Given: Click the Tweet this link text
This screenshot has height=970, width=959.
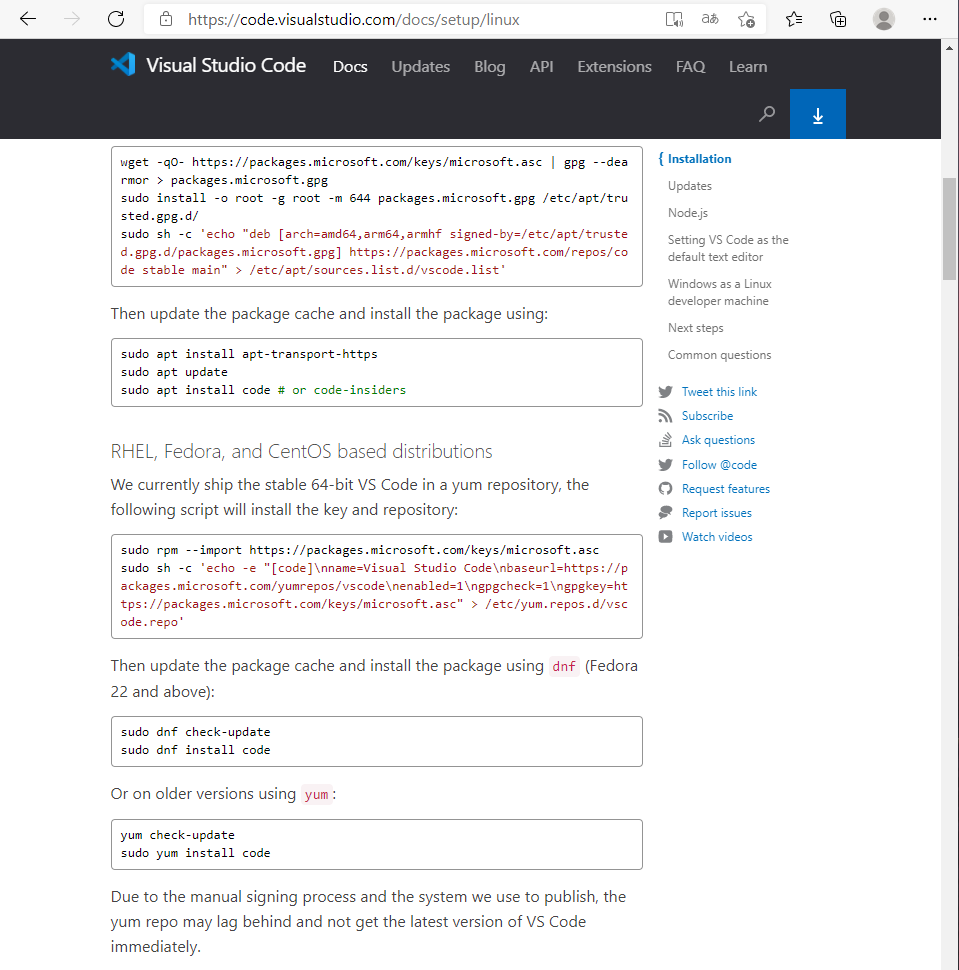Looking at the screenshot, I should pos(719,392).
